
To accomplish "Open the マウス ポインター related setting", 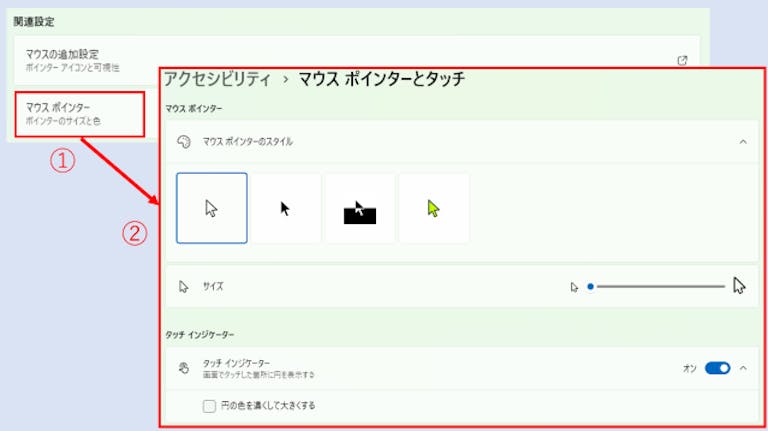I will click(80, 114).
